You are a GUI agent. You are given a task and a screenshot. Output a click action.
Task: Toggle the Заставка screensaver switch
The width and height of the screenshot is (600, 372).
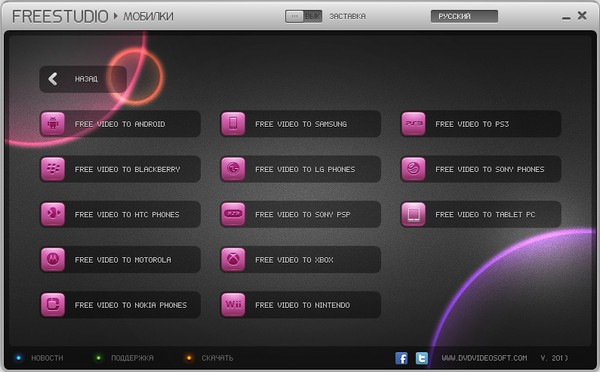[x=303, y=16]
